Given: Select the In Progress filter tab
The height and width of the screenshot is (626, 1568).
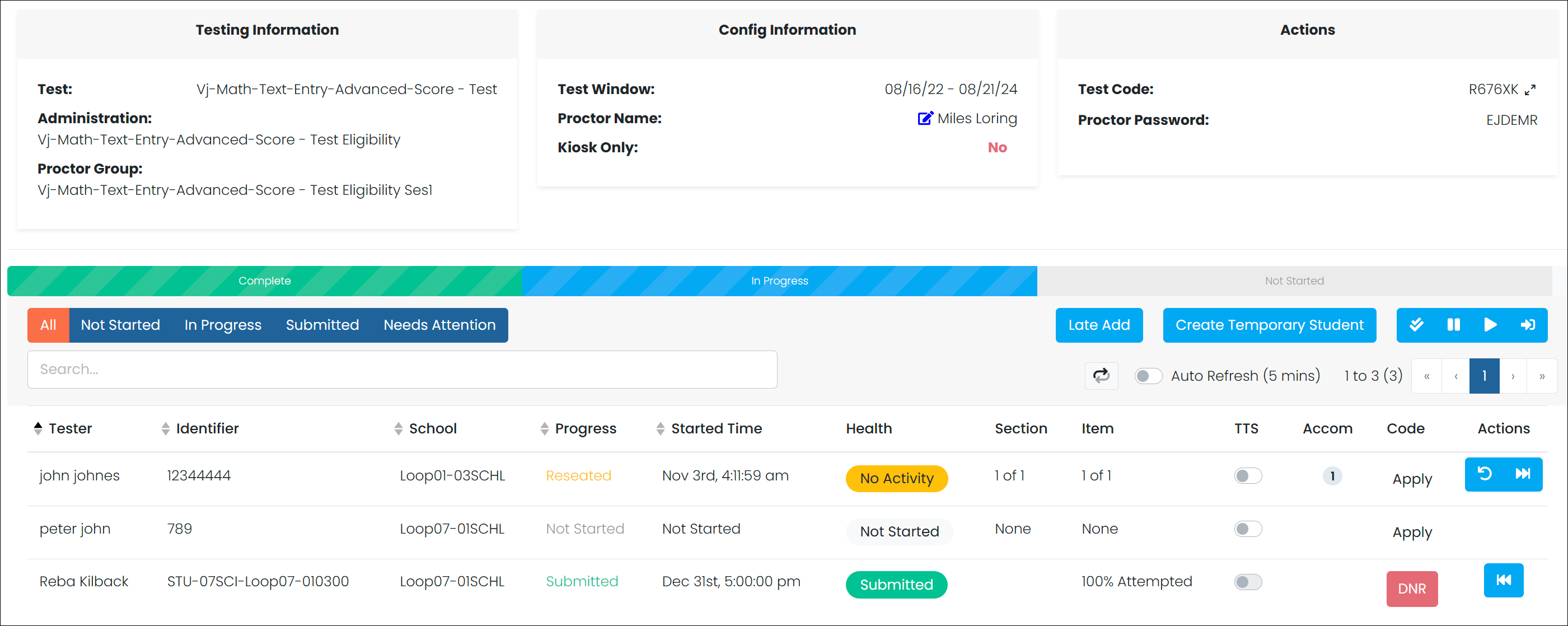Looking at the screenshot, I should pyautogui.click(x=223, y=325).
